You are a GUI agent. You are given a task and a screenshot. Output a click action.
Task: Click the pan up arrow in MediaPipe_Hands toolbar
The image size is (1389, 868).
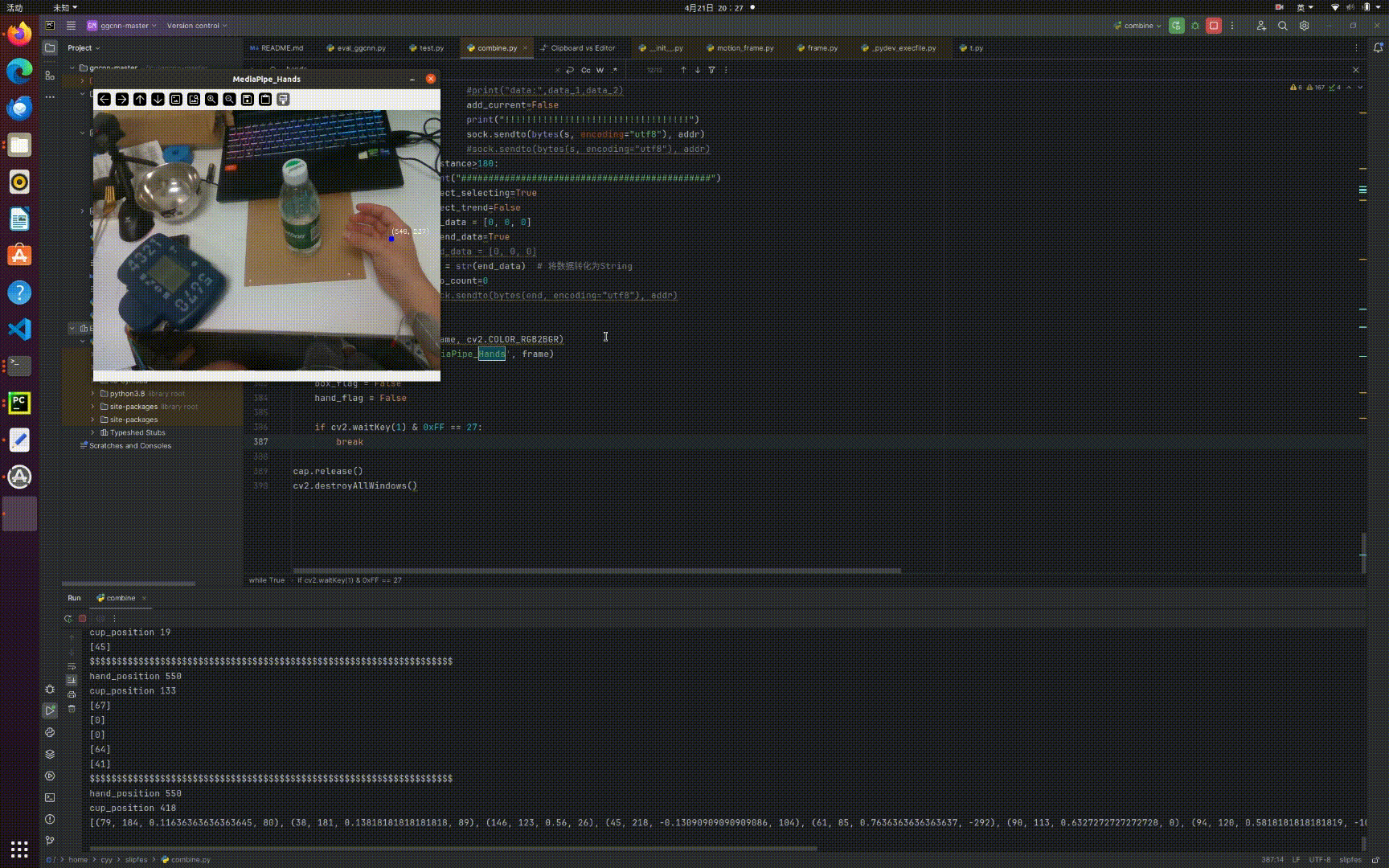point(140,100)
